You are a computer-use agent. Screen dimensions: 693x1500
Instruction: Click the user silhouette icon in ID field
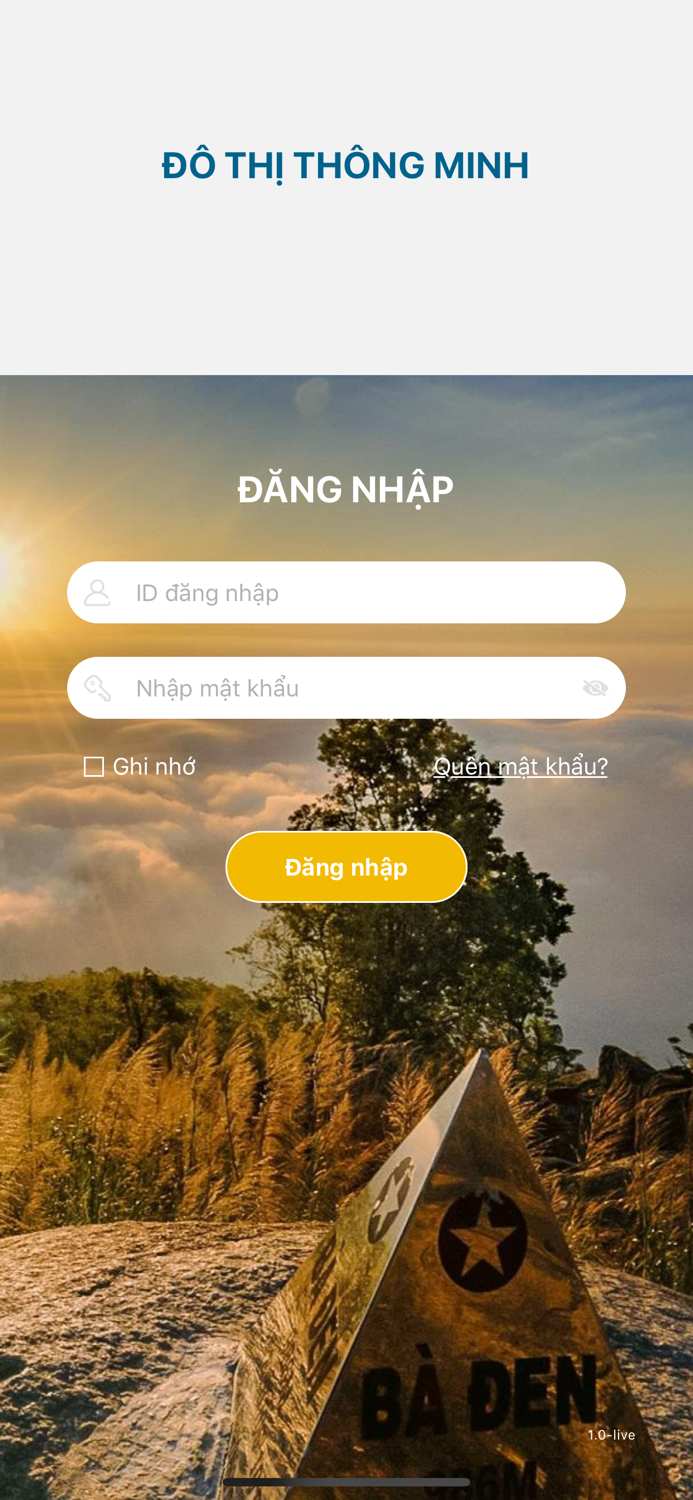coord(97,593)
